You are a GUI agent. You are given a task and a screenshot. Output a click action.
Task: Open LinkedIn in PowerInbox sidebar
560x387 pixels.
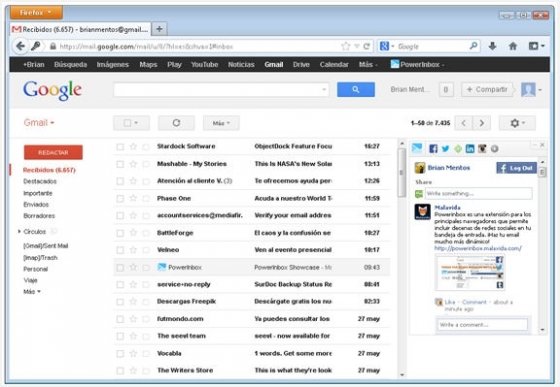point(470,149)
